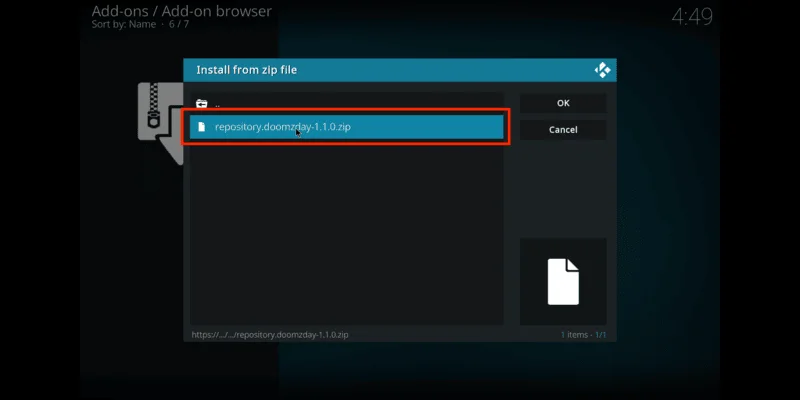Image resolution: width=800 pixels, height=400 pixels.
Task: Click the file icon beside repository.doomzday zip
Action: pyautogui.click(x=201, y=127)
